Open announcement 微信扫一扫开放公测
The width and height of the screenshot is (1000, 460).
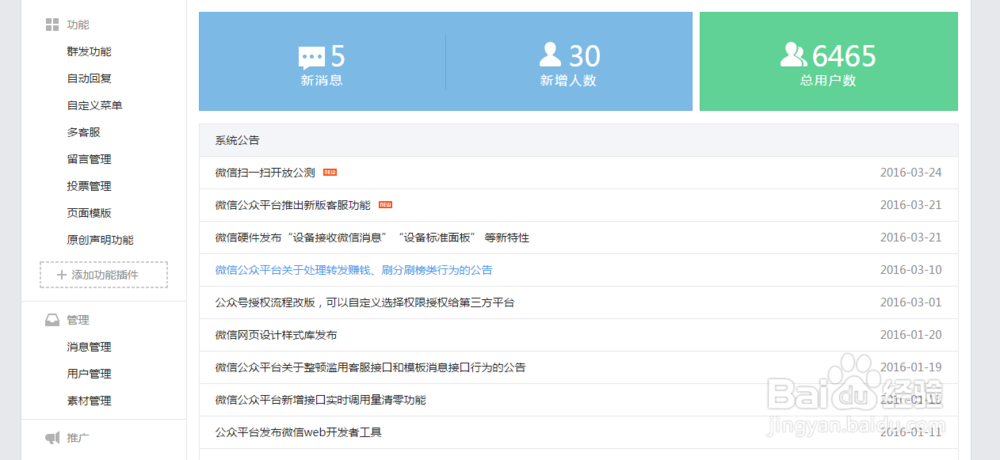click(x=265, y=172)
